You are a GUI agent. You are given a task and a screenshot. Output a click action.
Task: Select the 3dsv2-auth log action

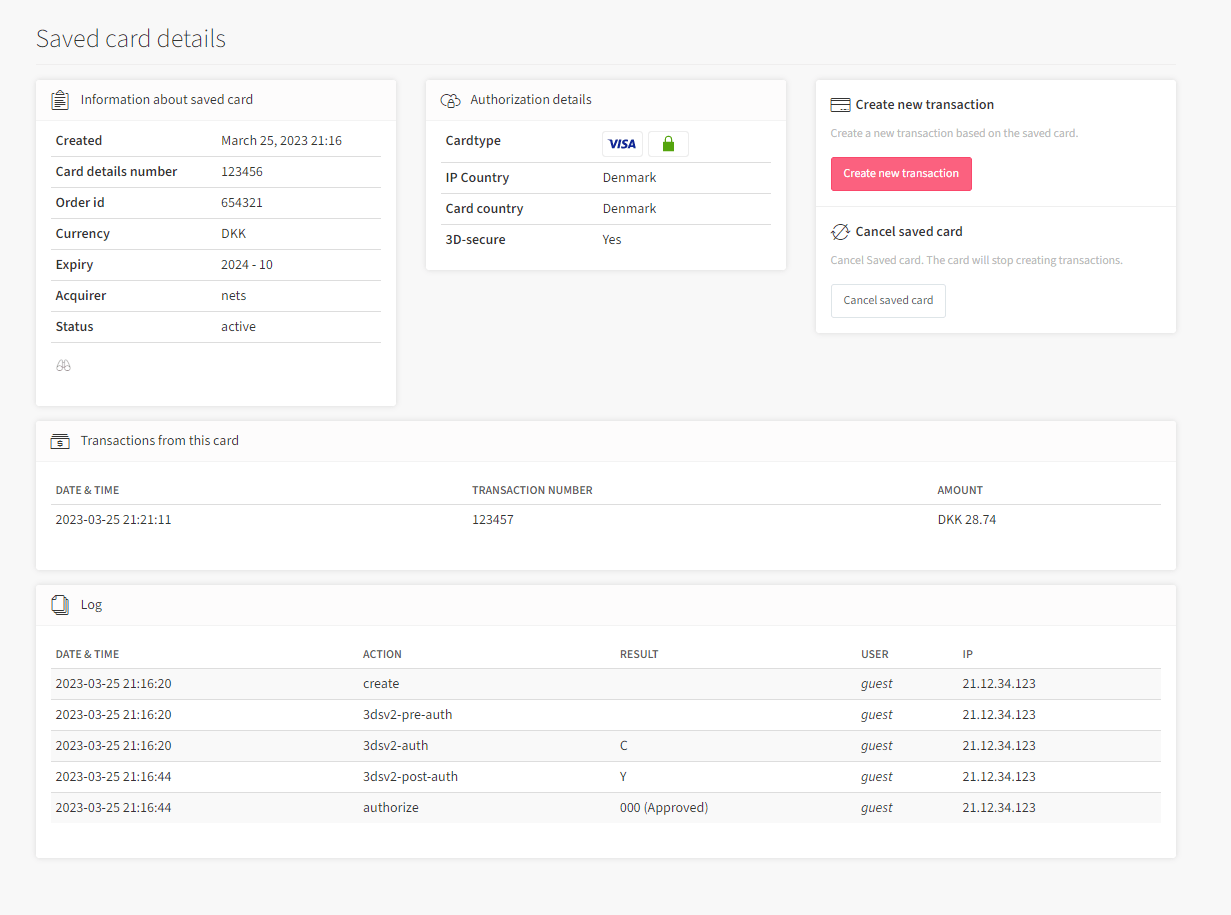(396, 745)
